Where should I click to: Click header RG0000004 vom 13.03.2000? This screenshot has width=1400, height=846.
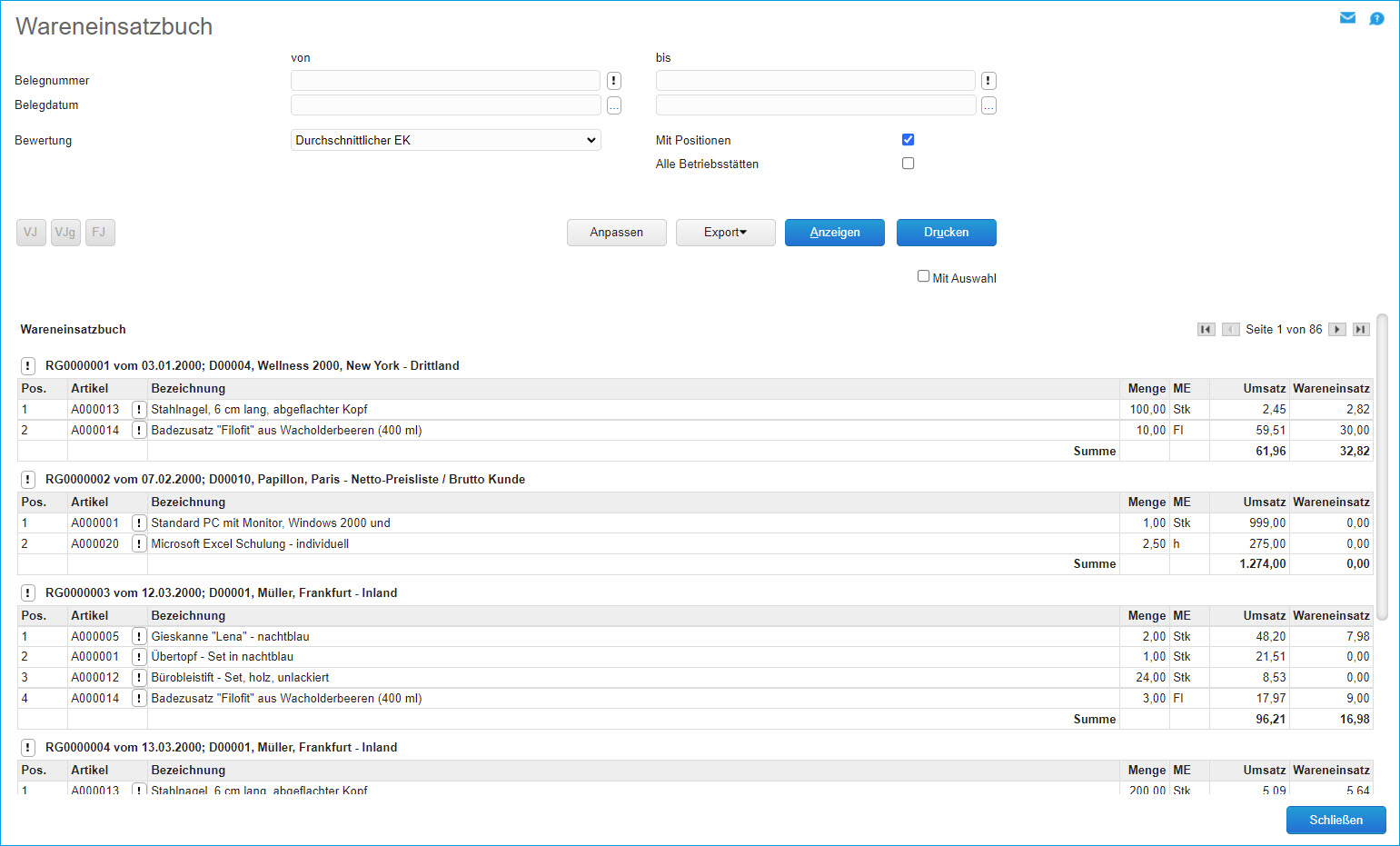click(222, 747)
